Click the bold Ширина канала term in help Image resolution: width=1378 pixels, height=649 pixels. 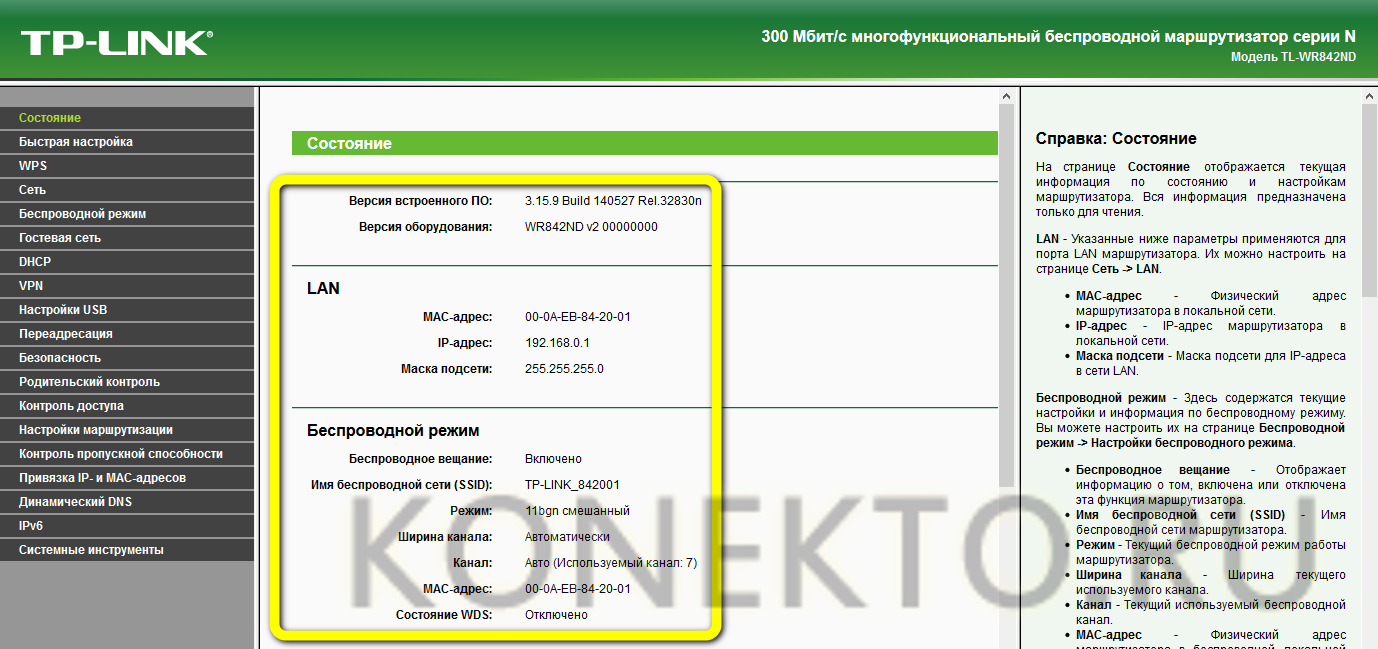[x=1129, y=575]
